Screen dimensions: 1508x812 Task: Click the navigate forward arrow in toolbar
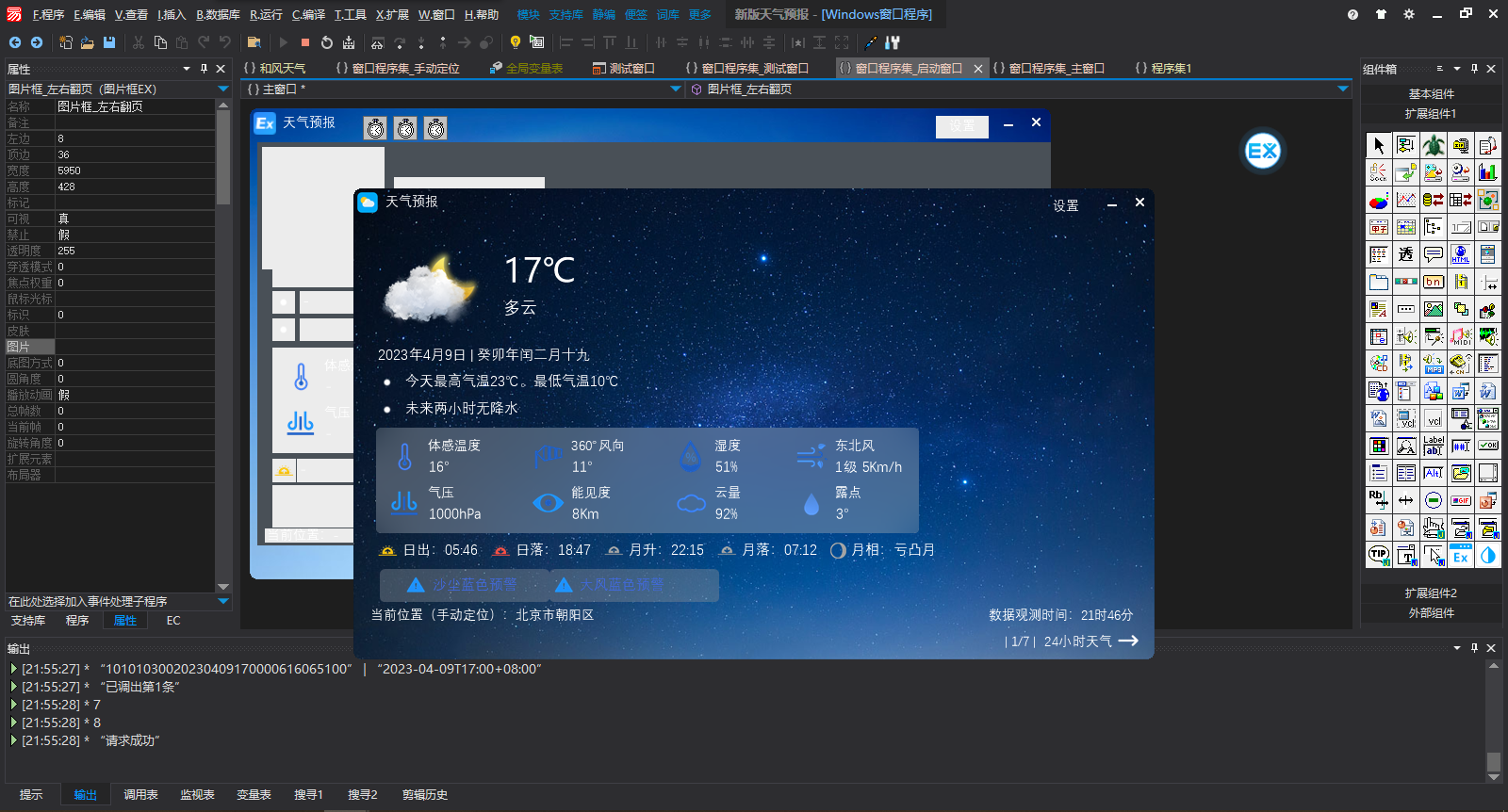(x=37, y=42)
